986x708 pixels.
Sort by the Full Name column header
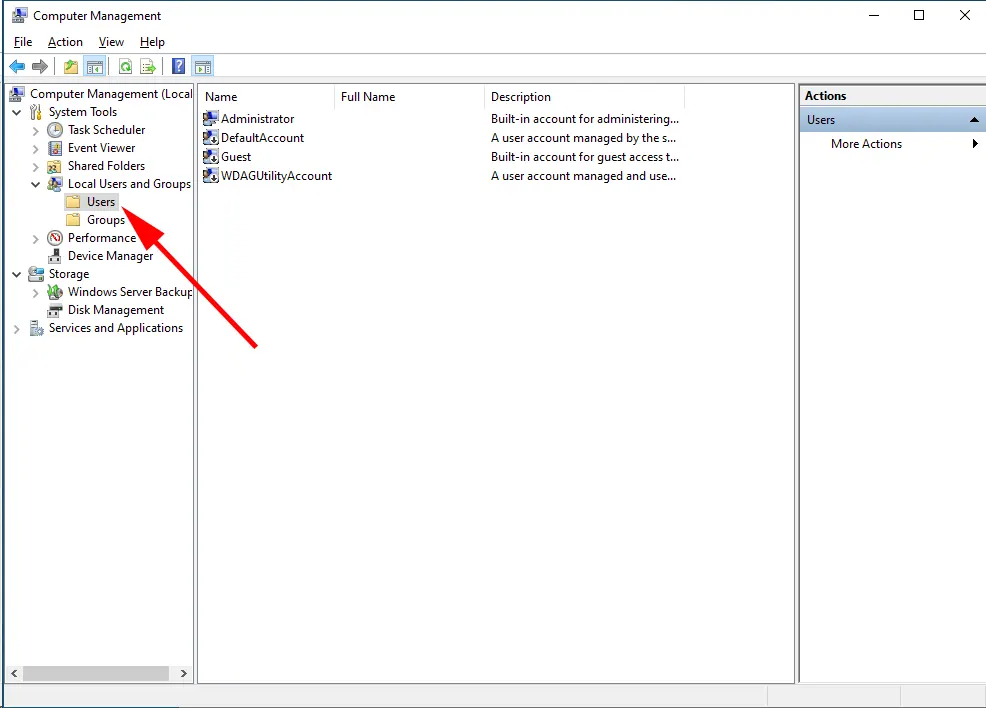click(x=409, y=97)
